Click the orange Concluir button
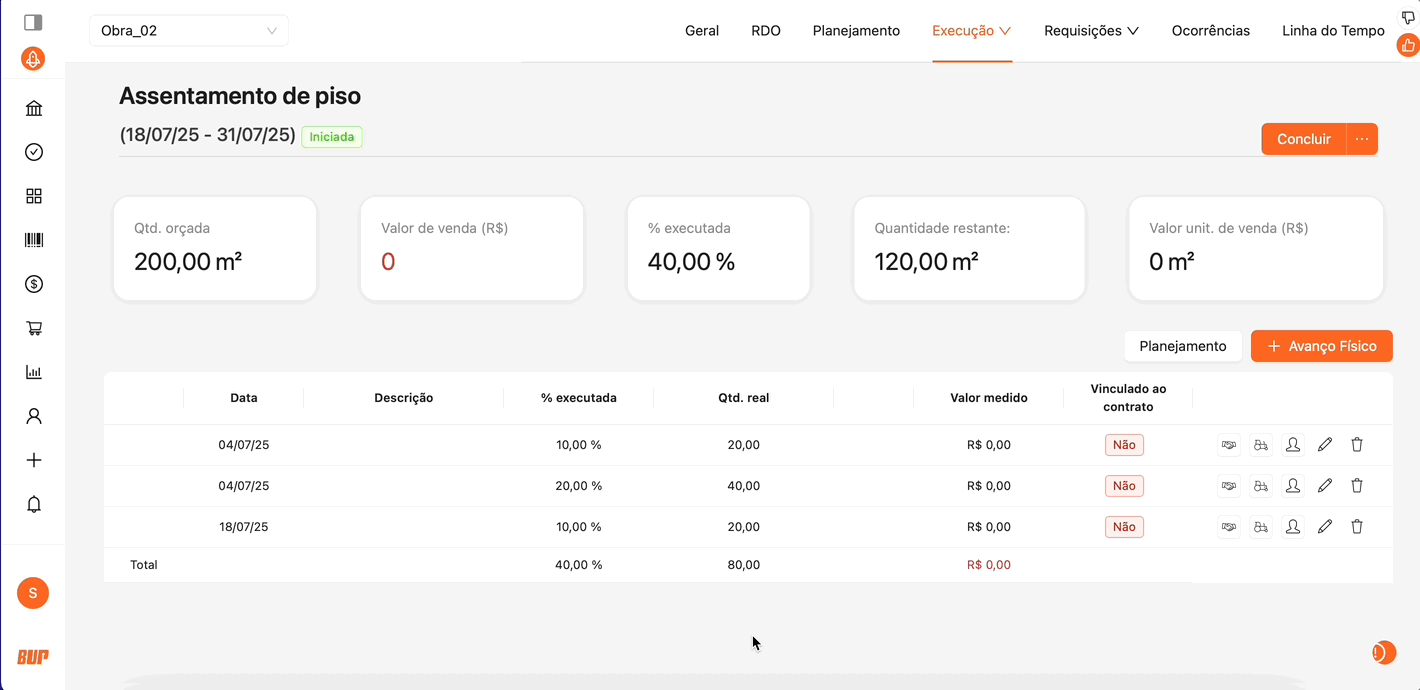1420x690 pixels. pyautogui.click(x=1304, y=139)
